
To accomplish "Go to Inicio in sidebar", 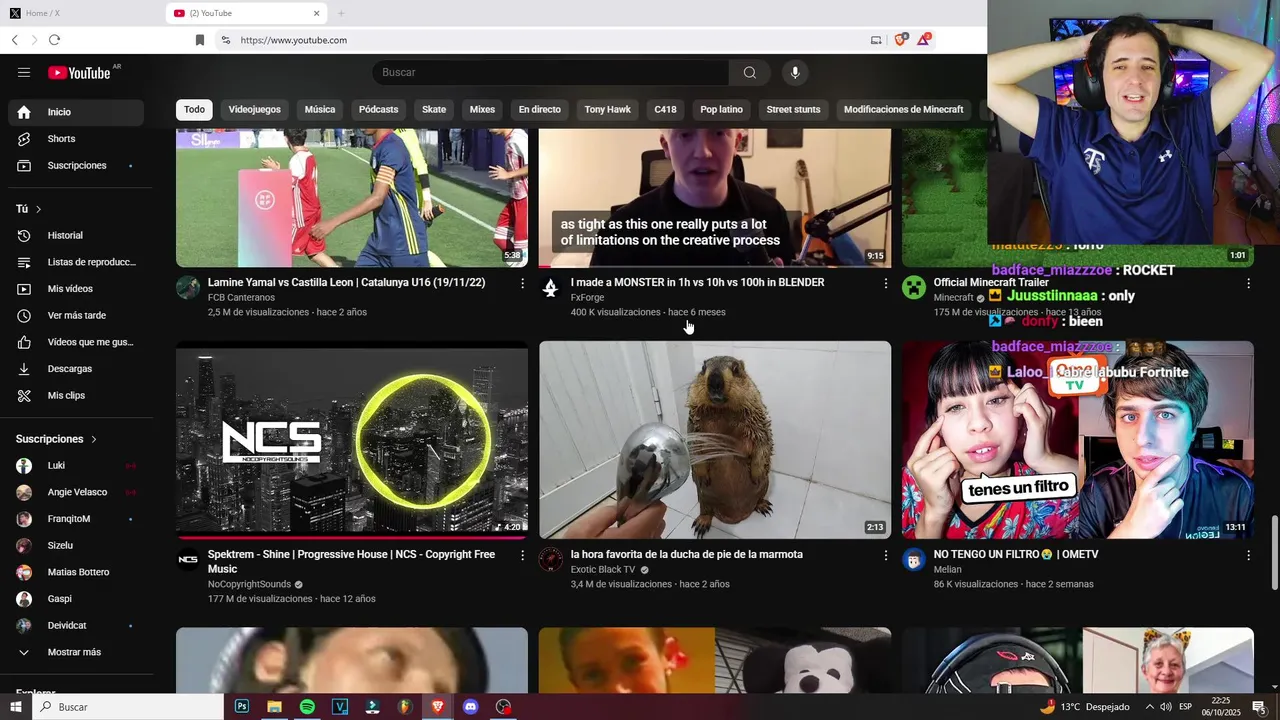I will point(76,112).
